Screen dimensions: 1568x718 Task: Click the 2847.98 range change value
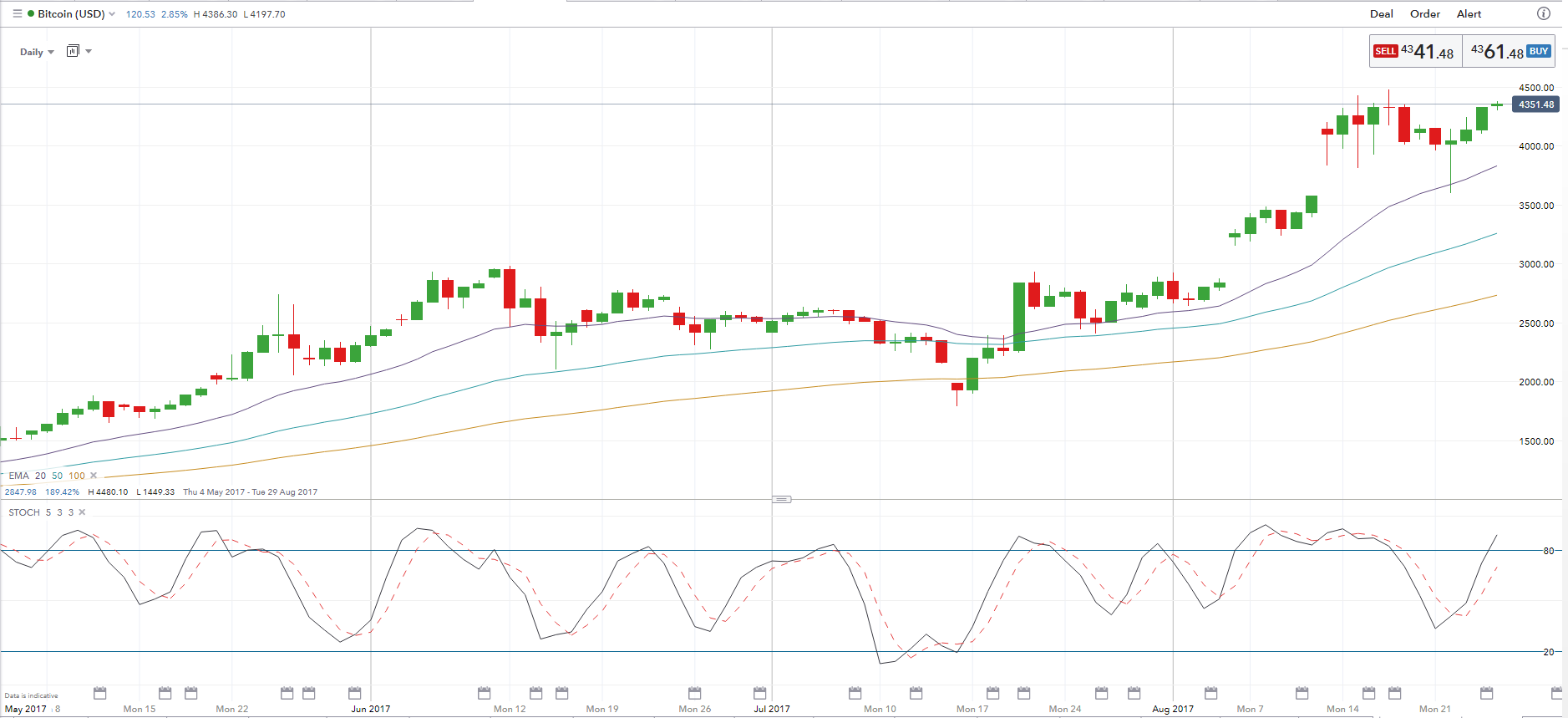21,492
